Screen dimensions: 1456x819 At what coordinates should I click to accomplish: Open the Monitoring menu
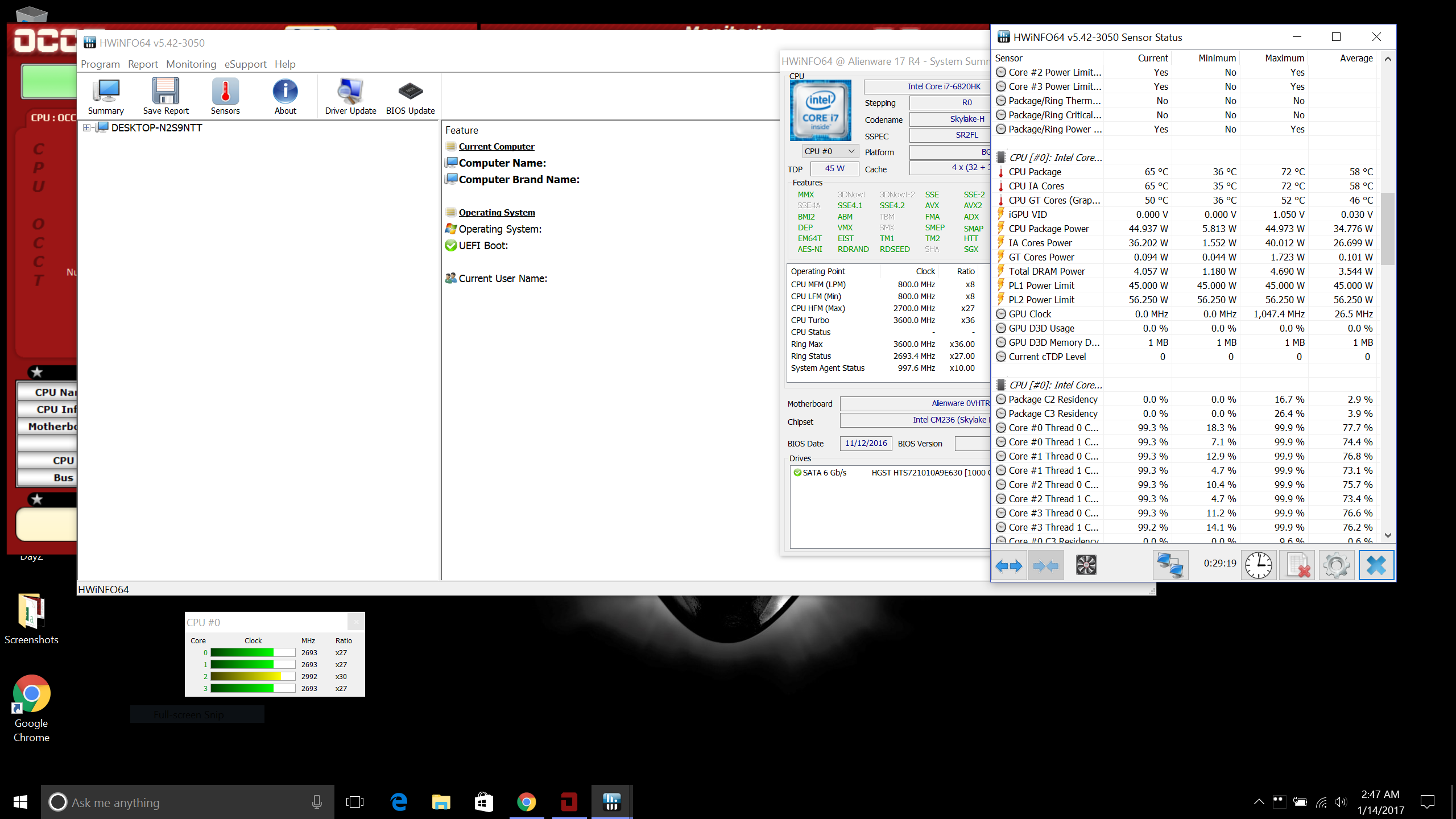pyautogui.click(x=191, y=64)
